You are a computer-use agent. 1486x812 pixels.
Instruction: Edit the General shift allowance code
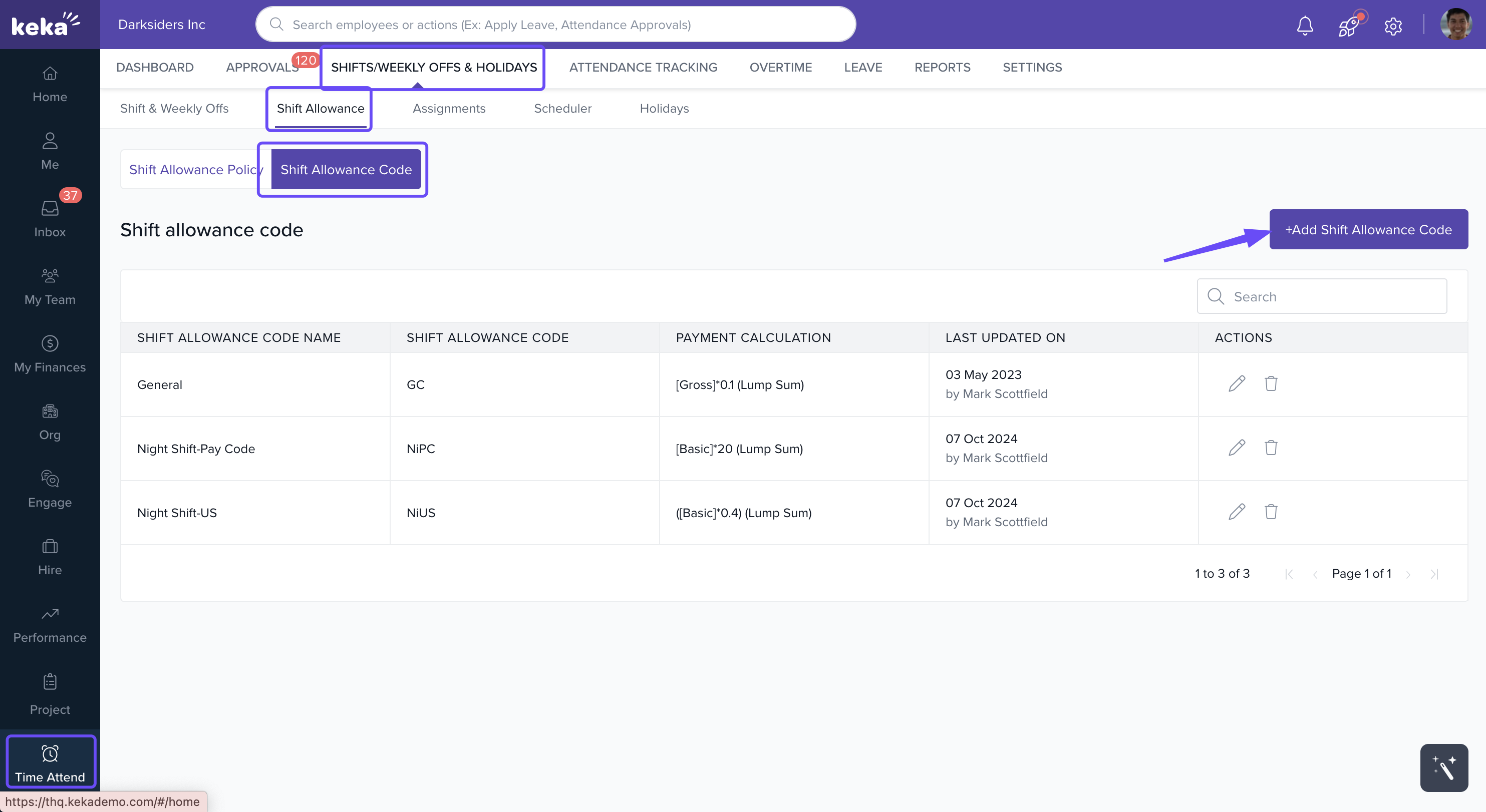1237,383
